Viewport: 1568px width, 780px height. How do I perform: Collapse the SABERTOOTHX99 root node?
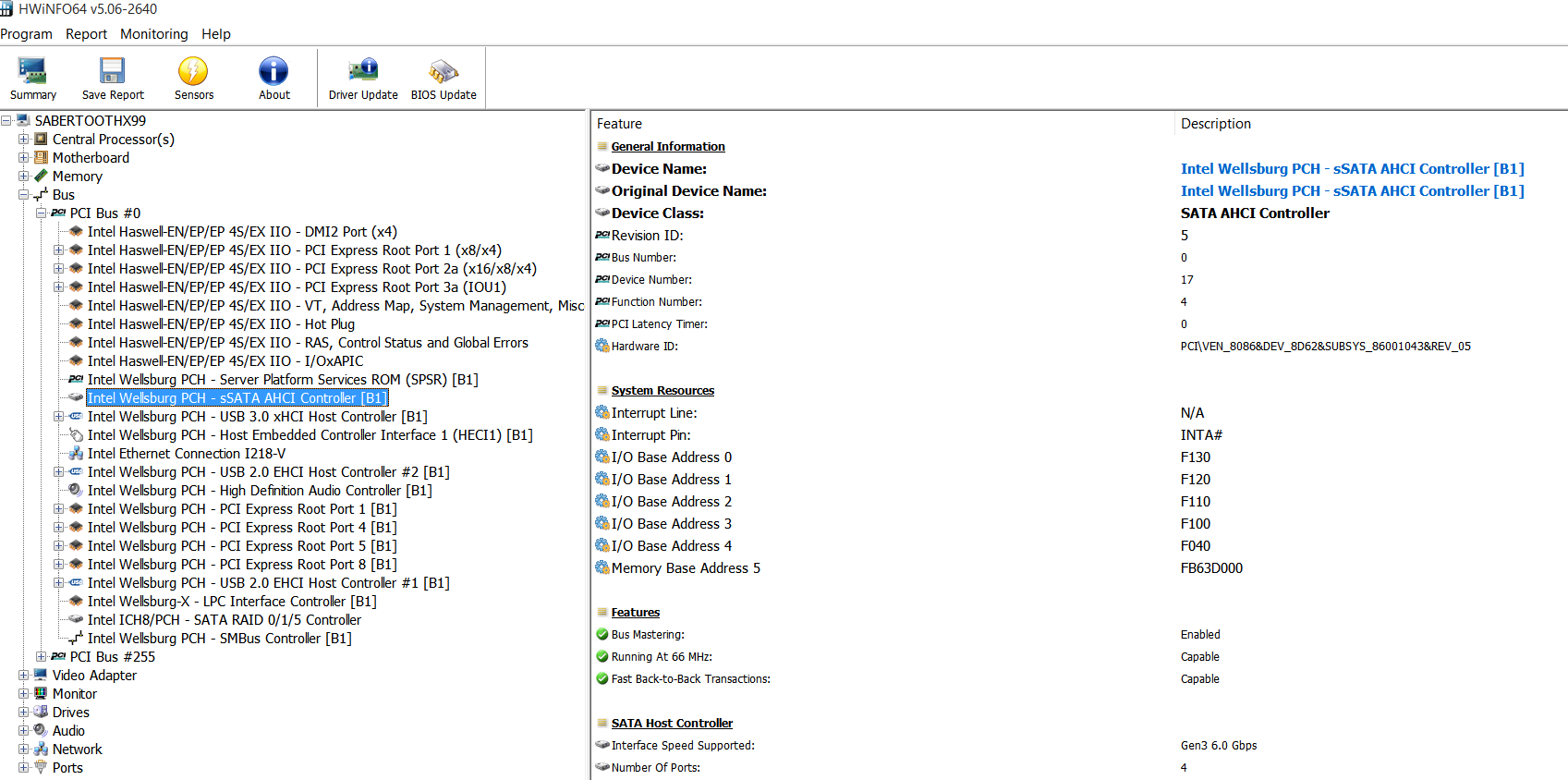6,121
